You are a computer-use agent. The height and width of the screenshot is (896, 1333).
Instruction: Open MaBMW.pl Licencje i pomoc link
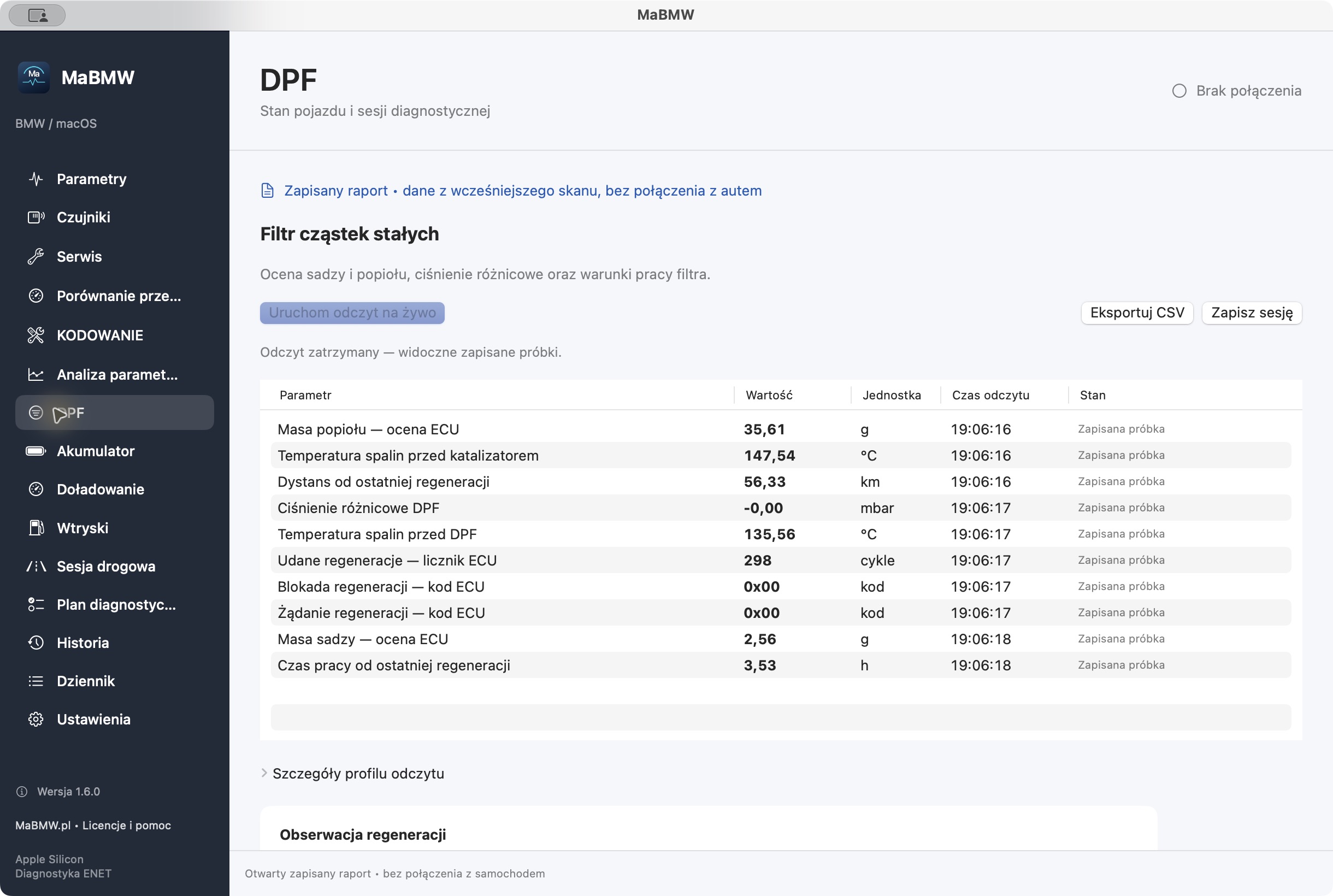[x=93, y=825]
